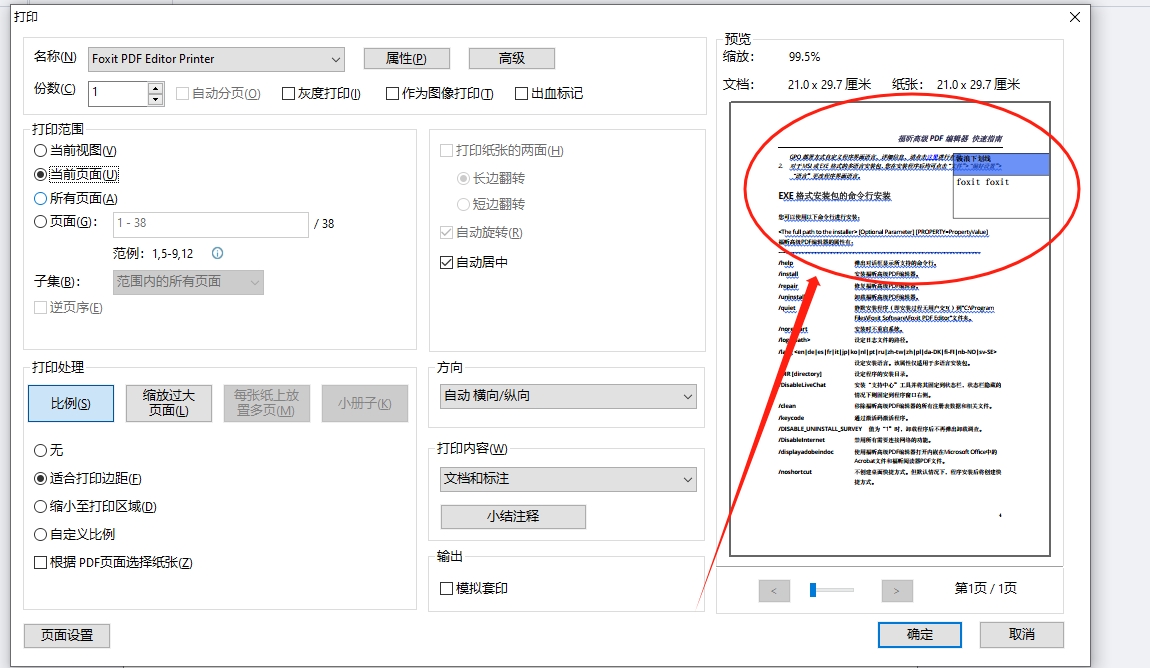Enable the 灰度打印 checkbox
This screenshot has width=1150, height=668.
click(289, 94)
